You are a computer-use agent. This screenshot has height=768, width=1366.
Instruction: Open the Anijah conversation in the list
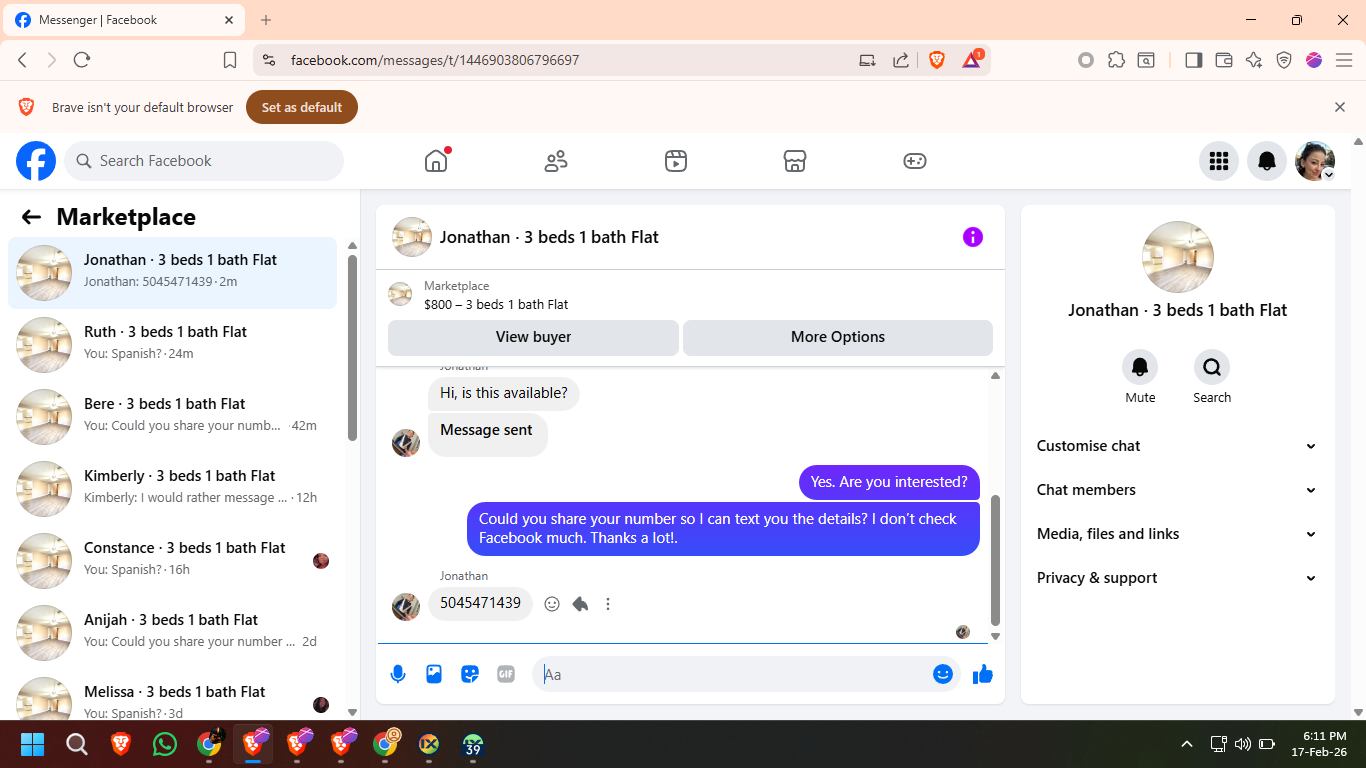click(173, 633)
